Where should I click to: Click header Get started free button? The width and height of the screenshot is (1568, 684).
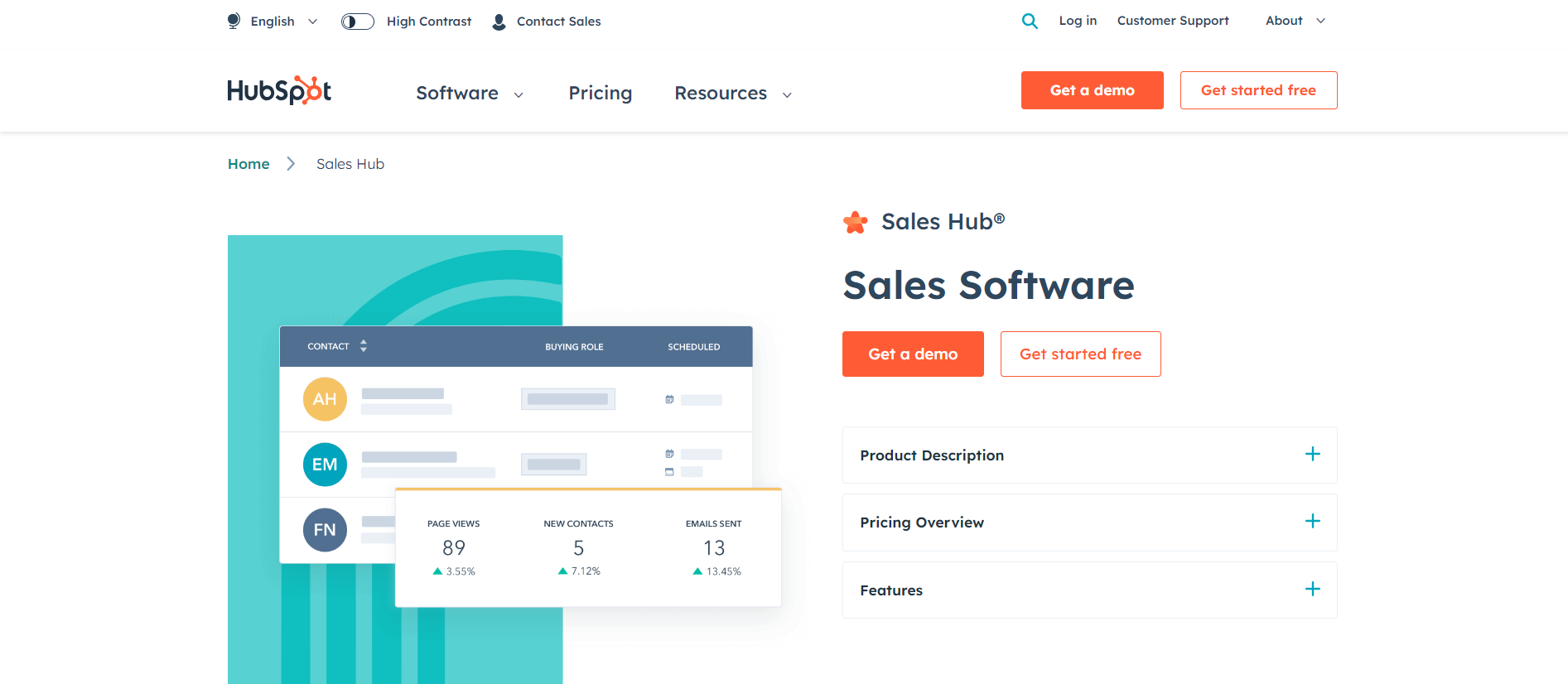[1258, 90]
